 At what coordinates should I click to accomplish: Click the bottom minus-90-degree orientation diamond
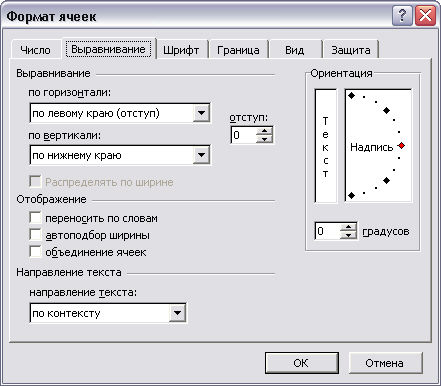[x=351, y=196]
